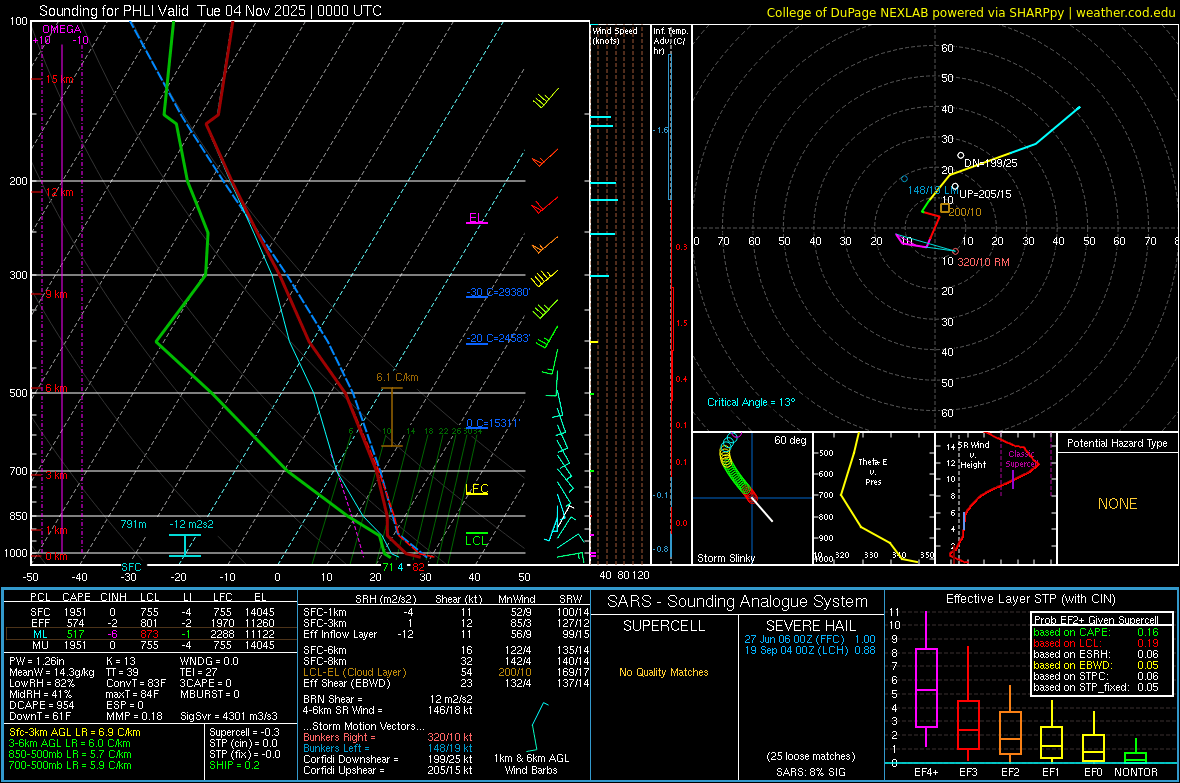Click the 'NONE' hazard type value
The height and width of the screenshot is (783, 1180).
coord(1118,504)
